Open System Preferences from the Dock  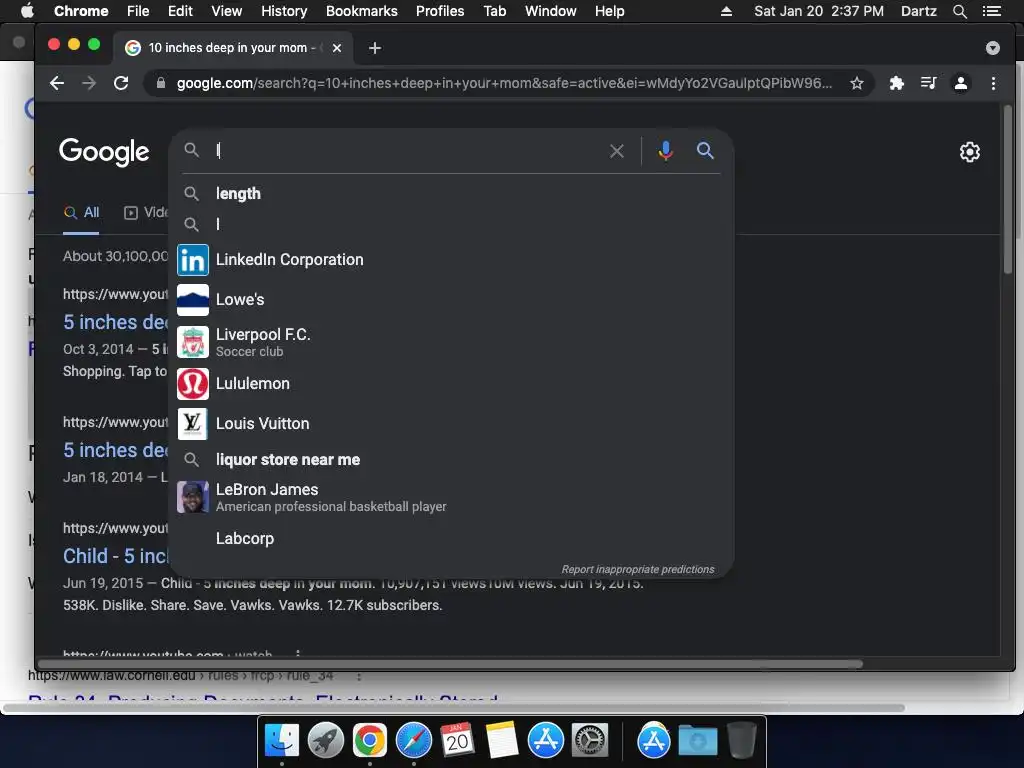point(590,741)
